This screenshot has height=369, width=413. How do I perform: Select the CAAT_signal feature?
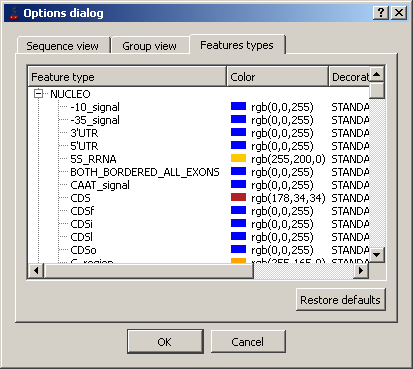point(100,185)
